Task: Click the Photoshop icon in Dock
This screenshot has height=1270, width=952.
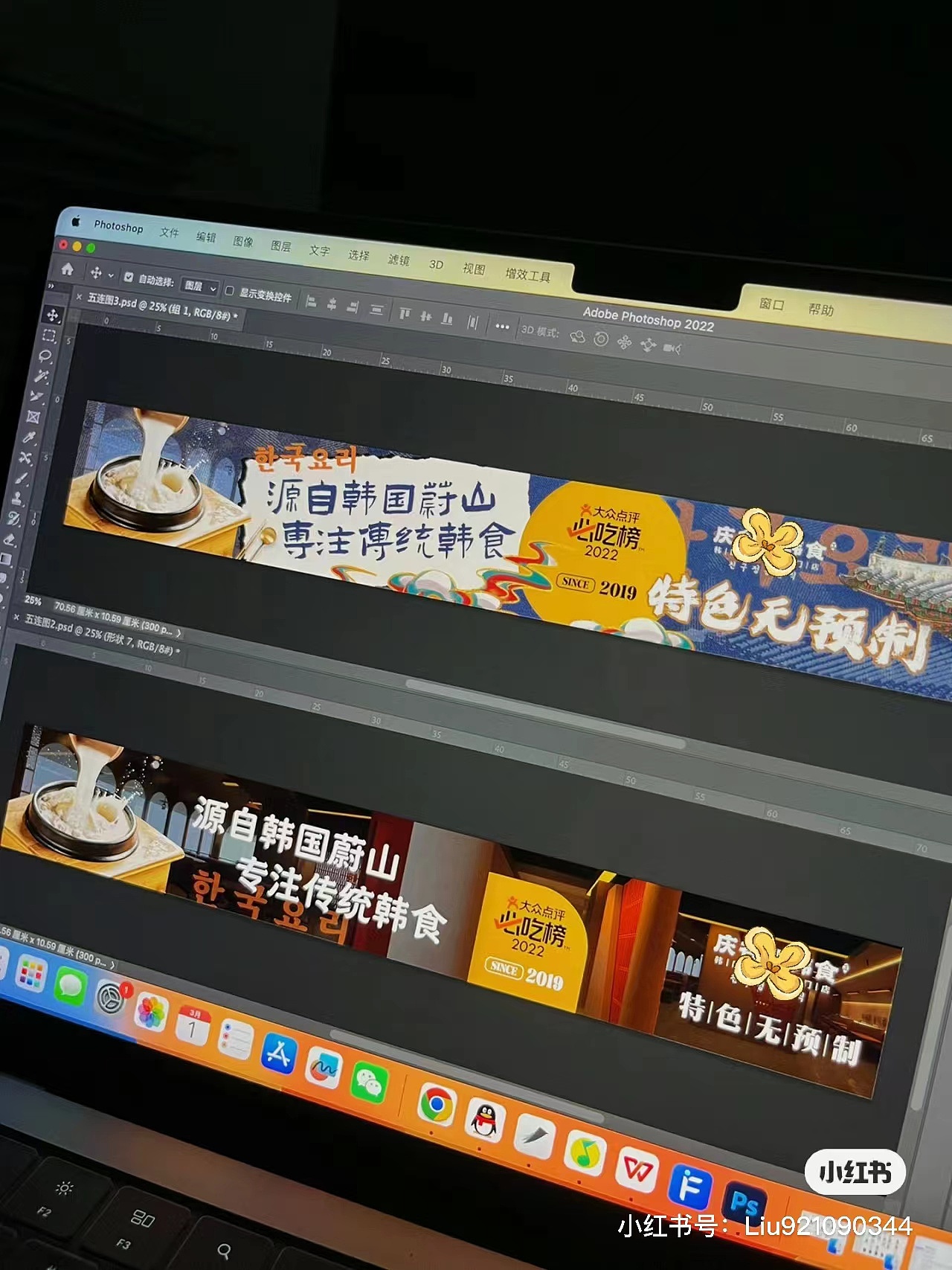Action: [x=744, y=1202]
